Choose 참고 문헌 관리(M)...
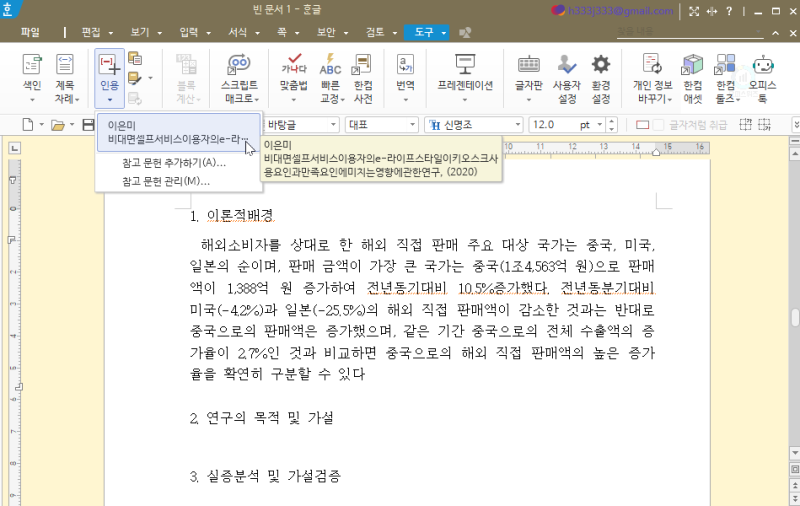 pos(166,182)
